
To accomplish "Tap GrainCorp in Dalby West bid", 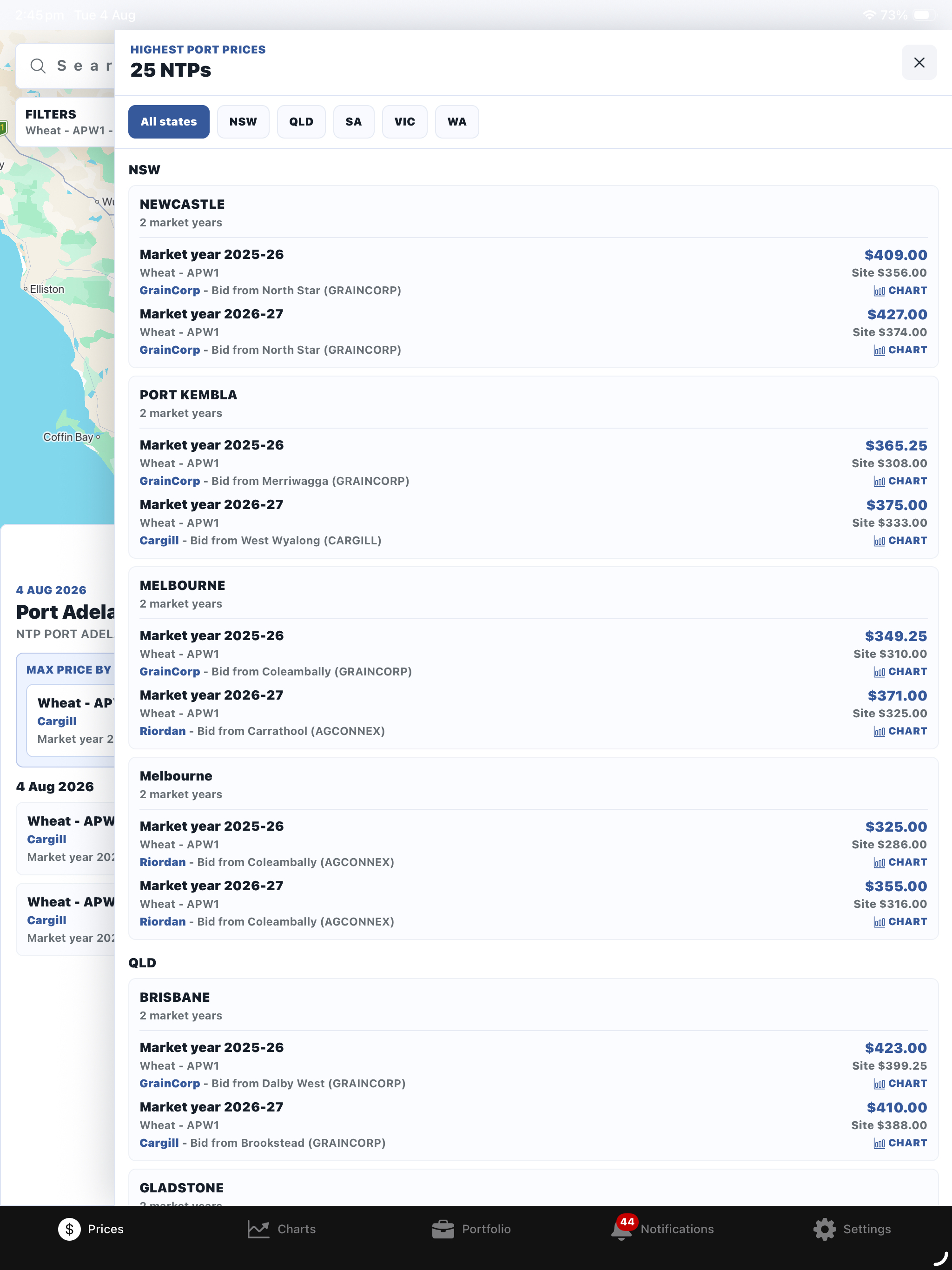I will point(170,1084).
